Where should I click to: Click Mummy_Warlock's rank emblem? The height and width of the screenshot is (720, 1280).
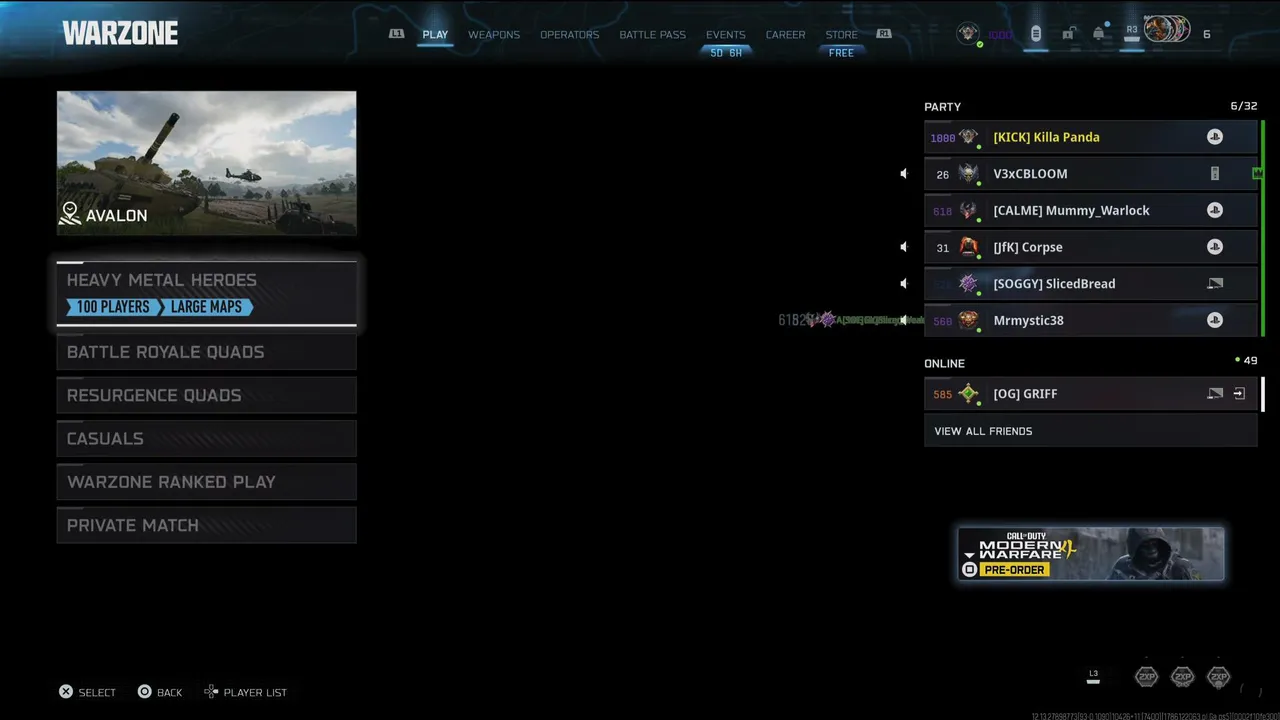tap(968, 210)
